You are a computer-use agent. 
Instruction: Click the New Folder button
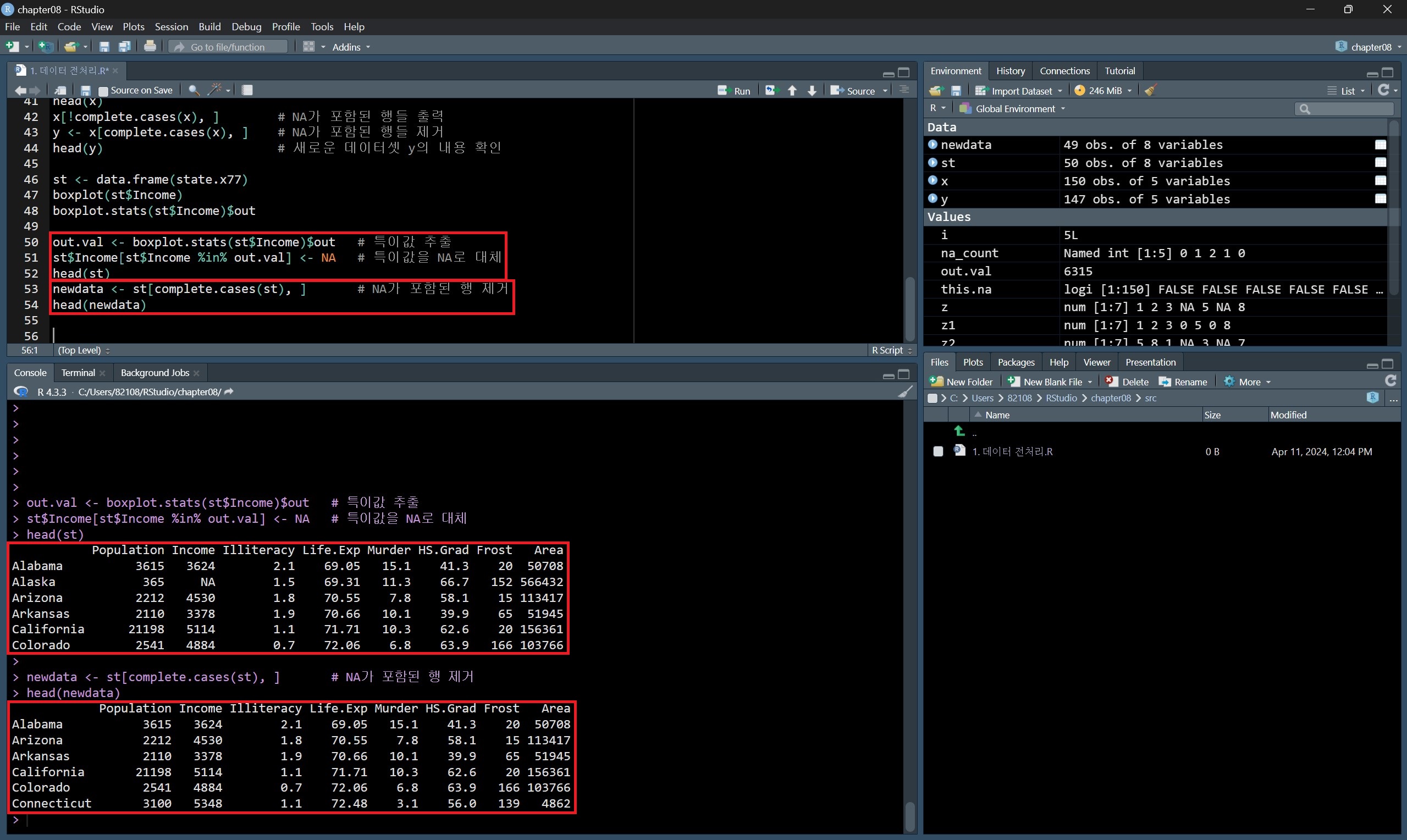pyautogui.click(x=961, y=382)
